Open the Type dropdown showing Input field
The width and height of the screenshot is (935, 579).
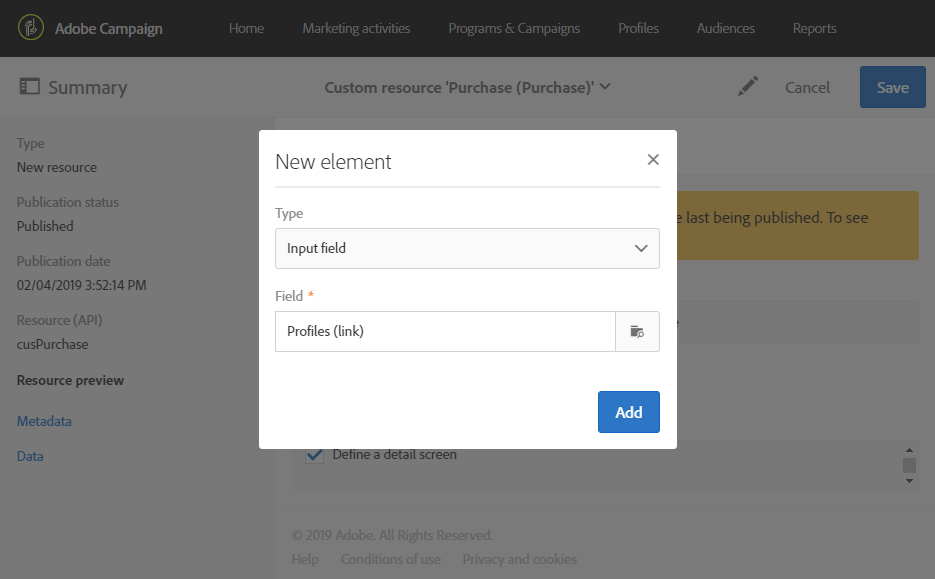tap(467, 248)
